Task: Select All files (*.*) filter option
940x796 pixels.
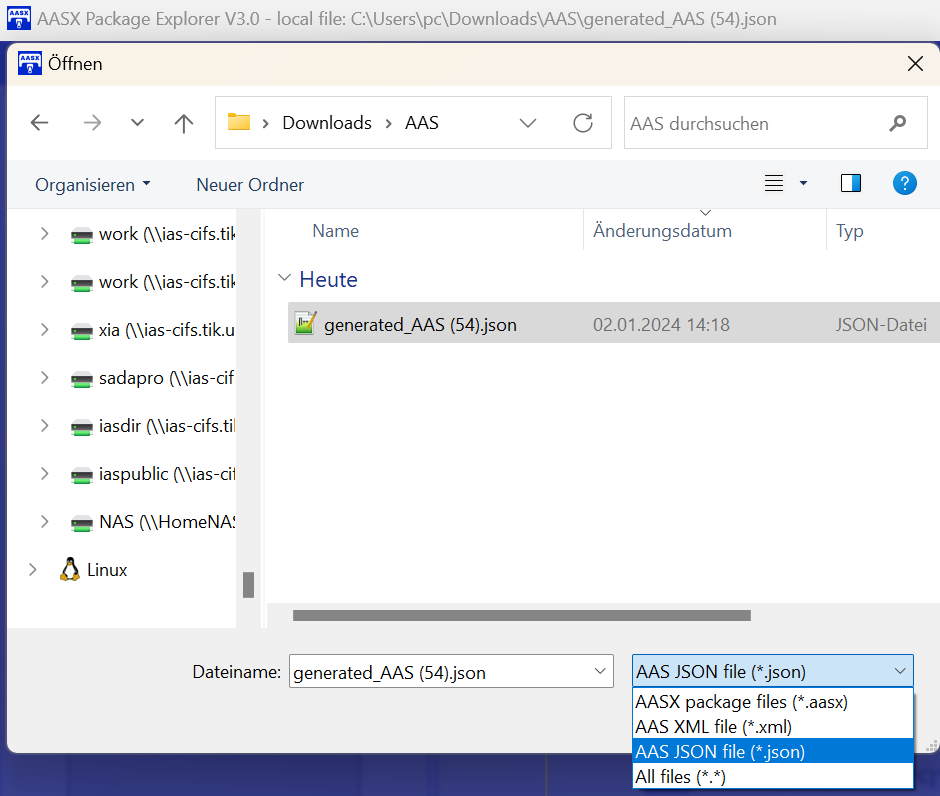Action: point(680,776)
